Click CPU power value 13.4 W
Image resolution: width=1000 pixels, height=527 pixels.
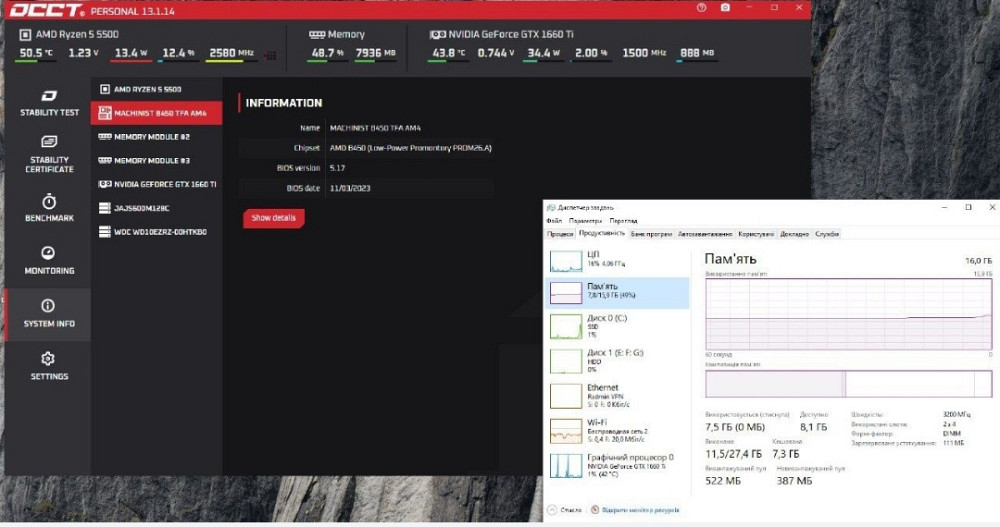click(x=131, y=53)
